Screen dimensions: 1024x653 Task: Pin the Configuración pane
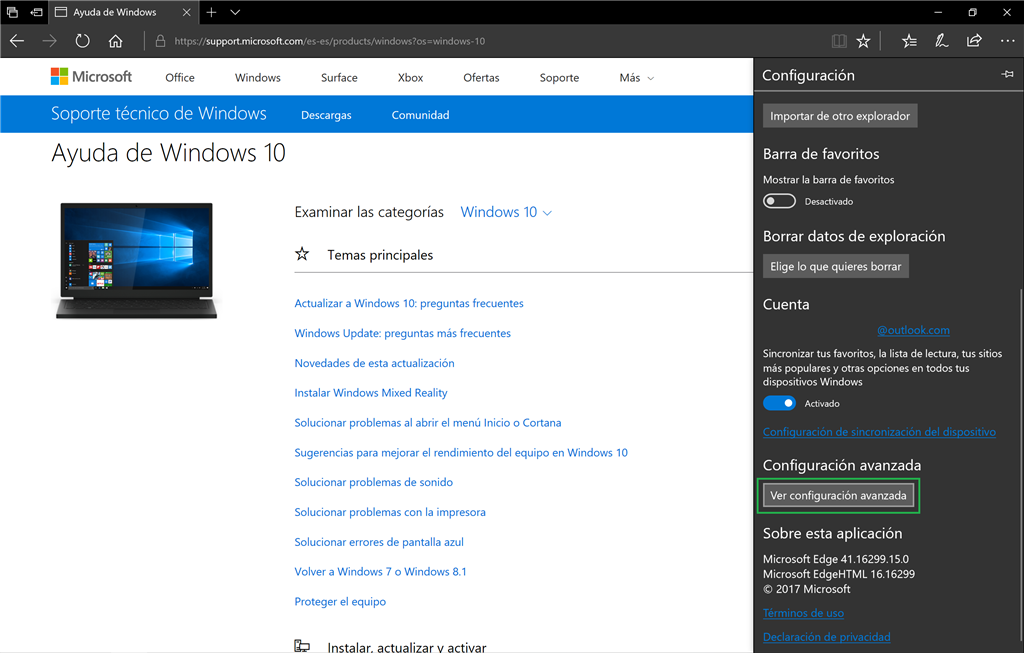point(1007,74)
